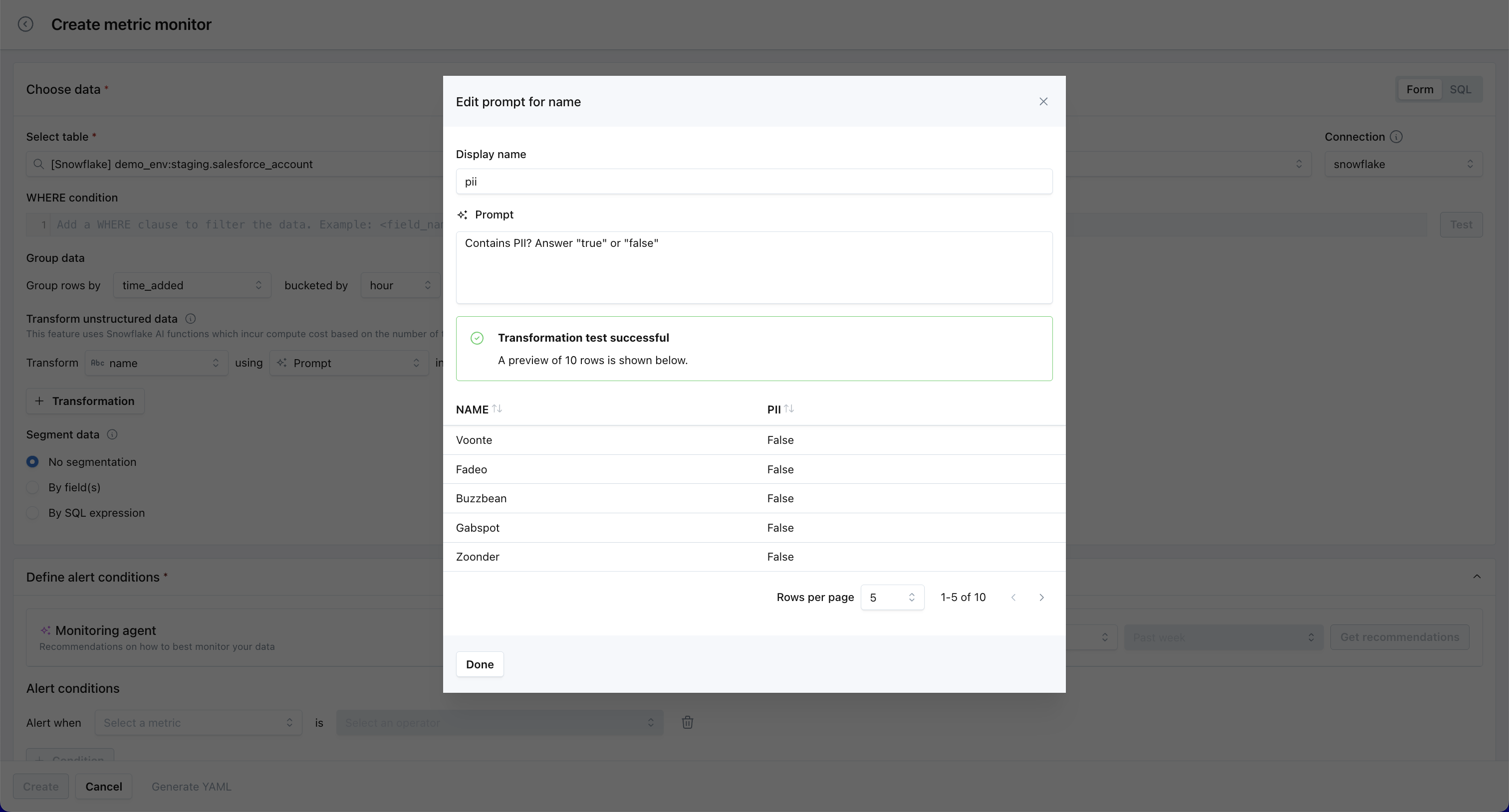Click Get recommendations button
The width and height of the screenshot is (1509, 812).
pyautogui.click(x=1399, y=637)
